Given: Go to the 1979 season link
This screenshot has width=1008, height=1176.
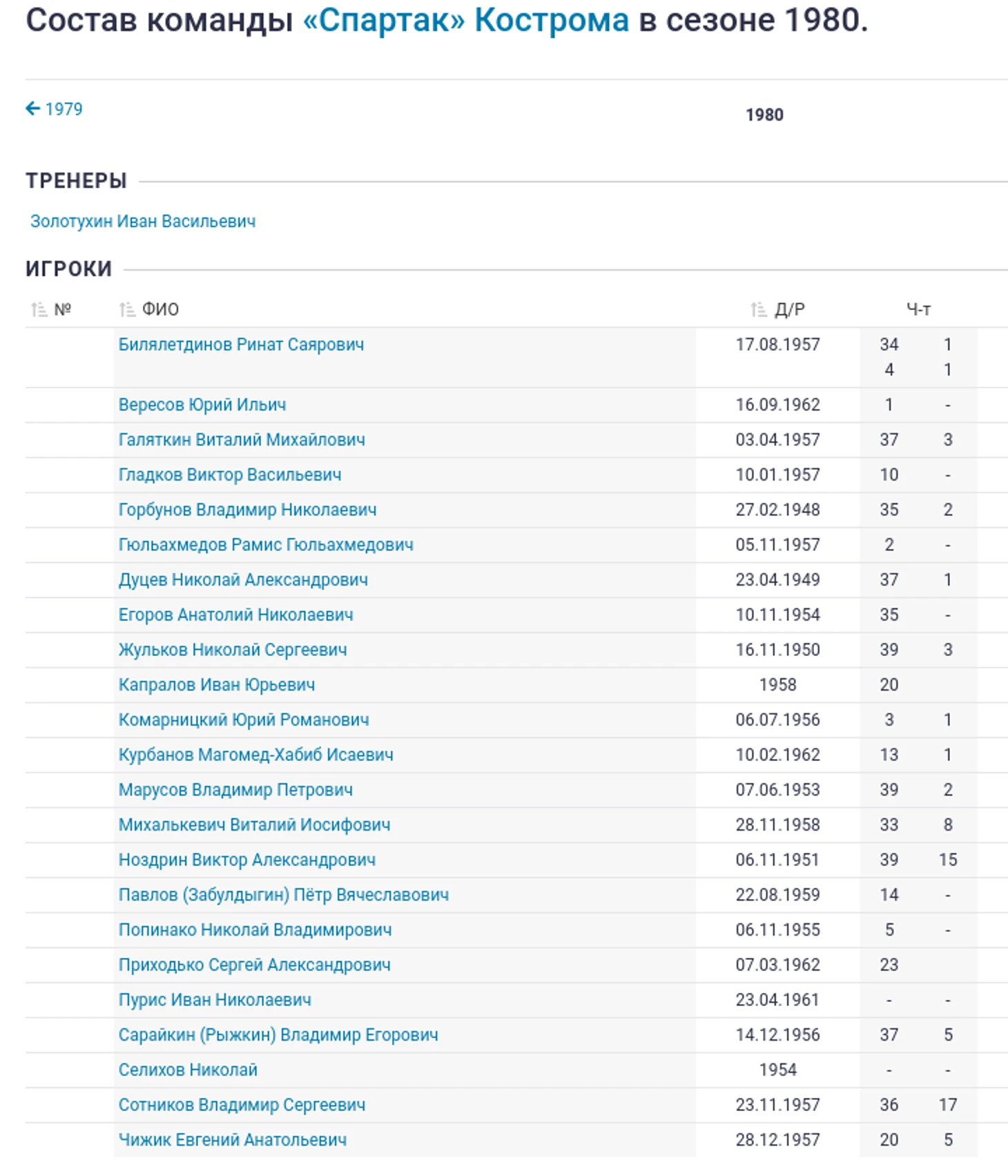Looking at the screenshot, I should [x=63, y=109].
